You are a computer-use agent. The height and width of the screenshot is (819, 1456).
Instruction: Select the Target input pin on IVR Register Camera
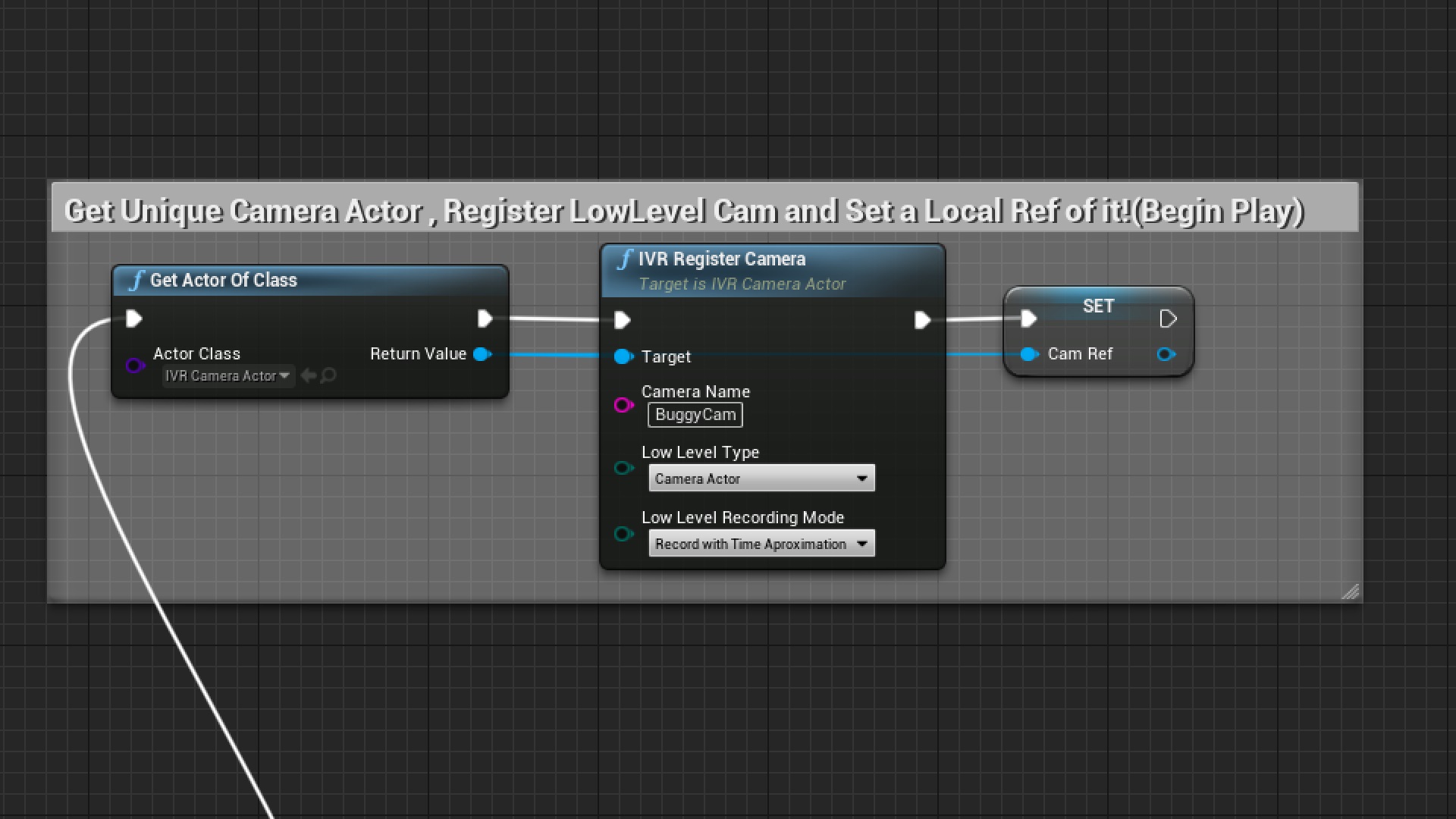tap(624, 356)
